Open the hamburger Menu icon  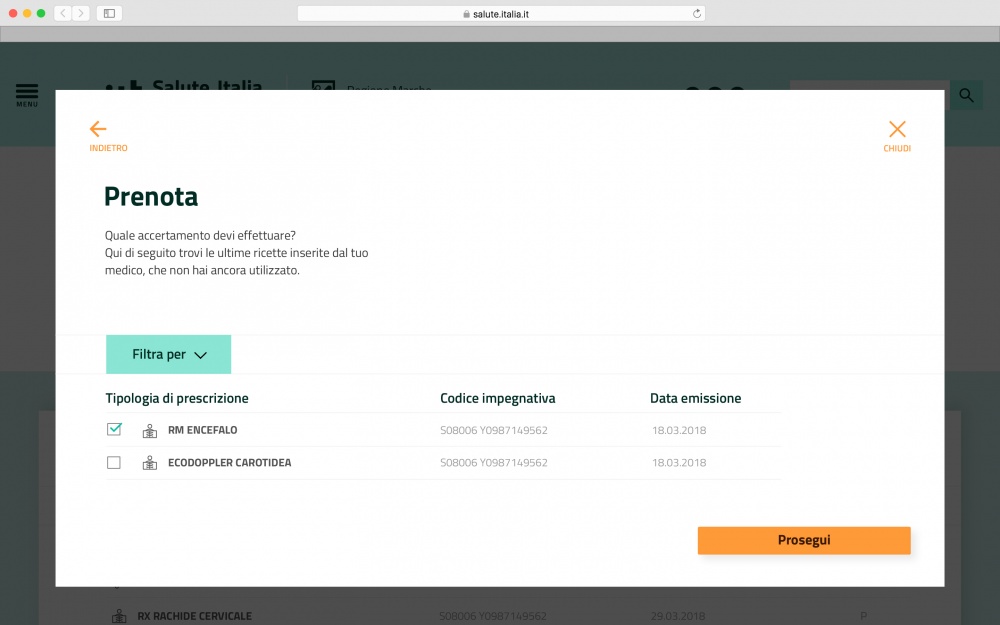(x=27, y=94)
